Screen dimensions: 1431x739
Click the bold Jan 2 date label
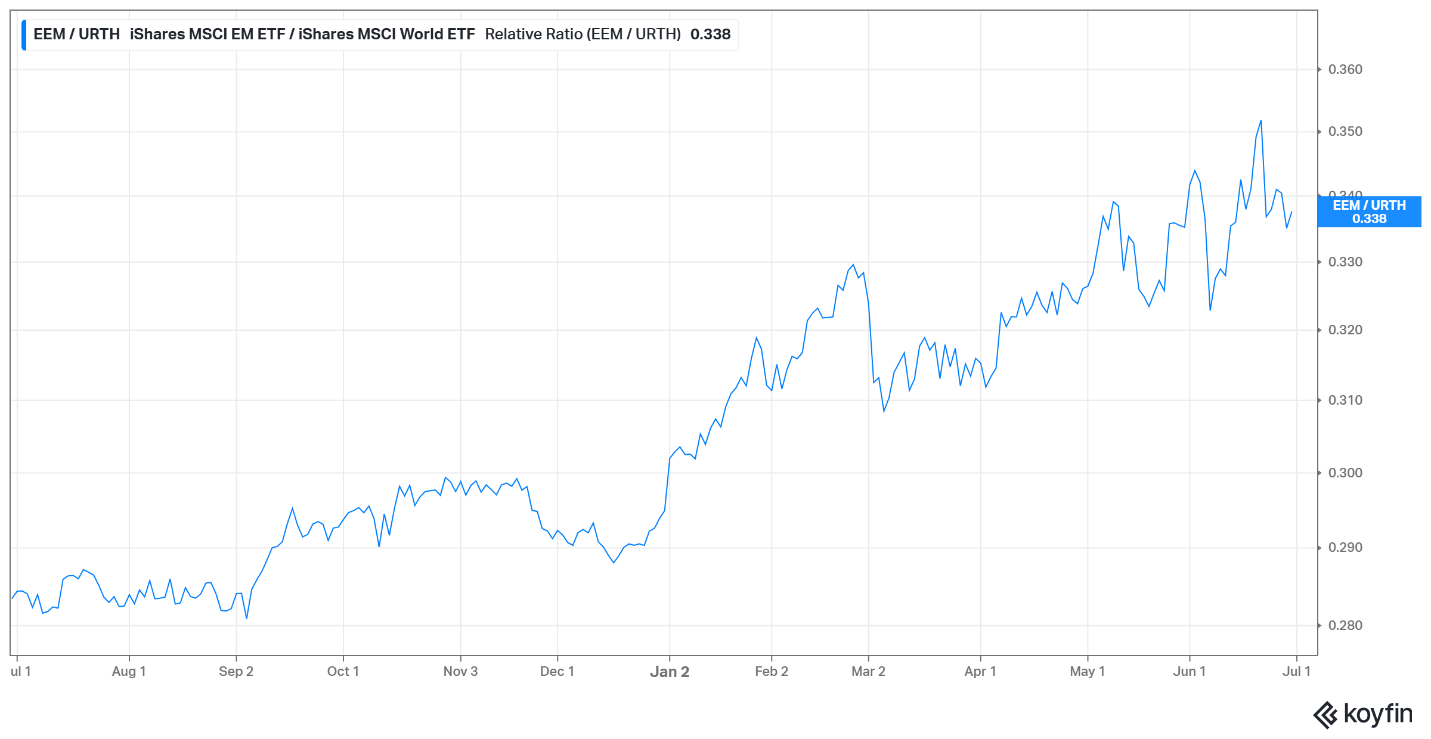pyautogui.click(x=669, y=671)
